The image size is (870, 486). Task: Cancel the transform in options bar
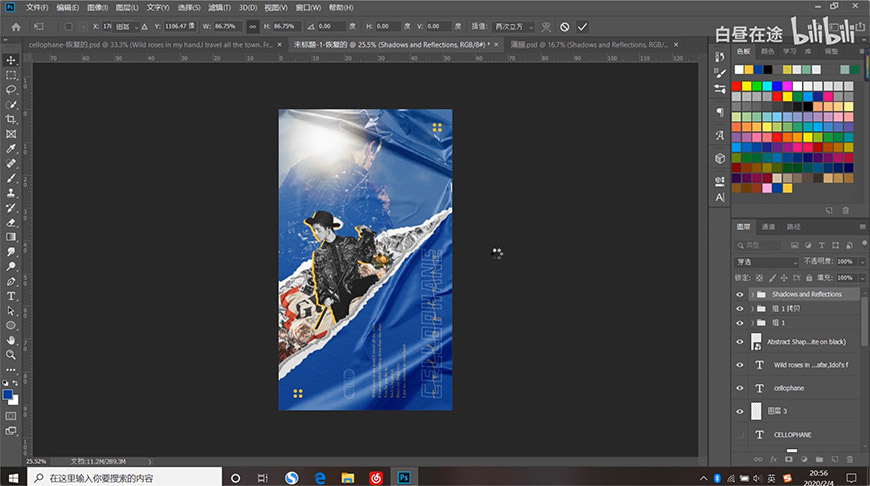[x=565, y=27]
